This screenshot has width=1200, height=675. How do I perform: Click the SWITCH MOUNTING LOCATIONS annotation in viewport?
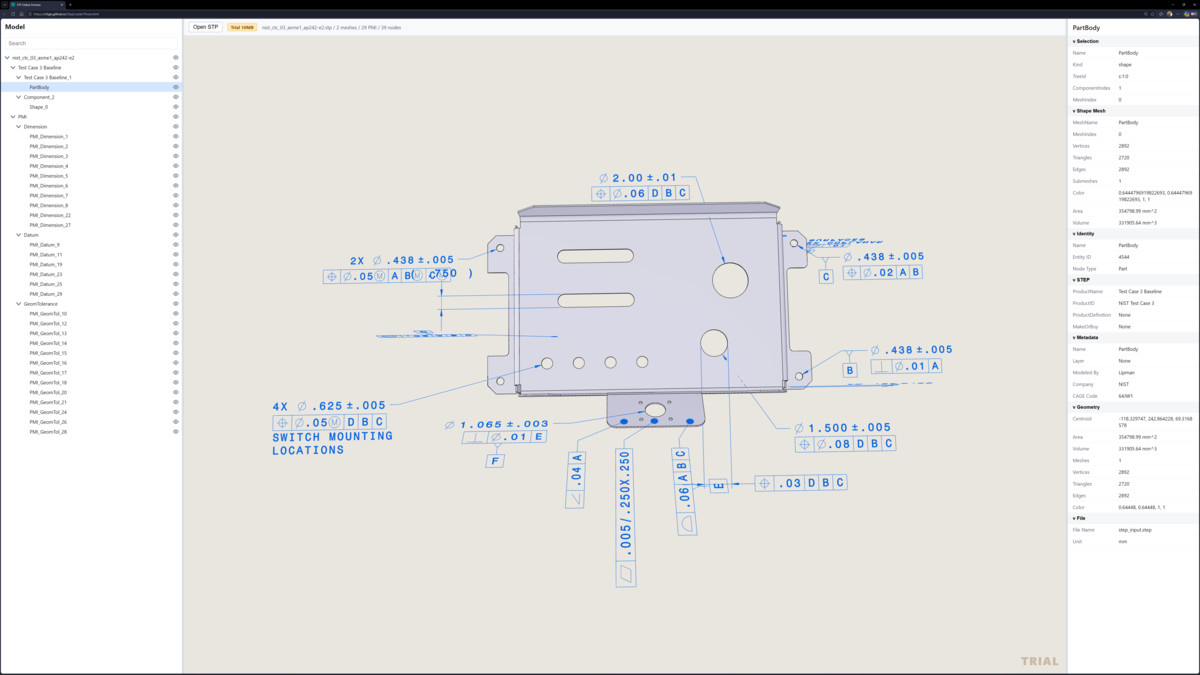click(333, 443)
